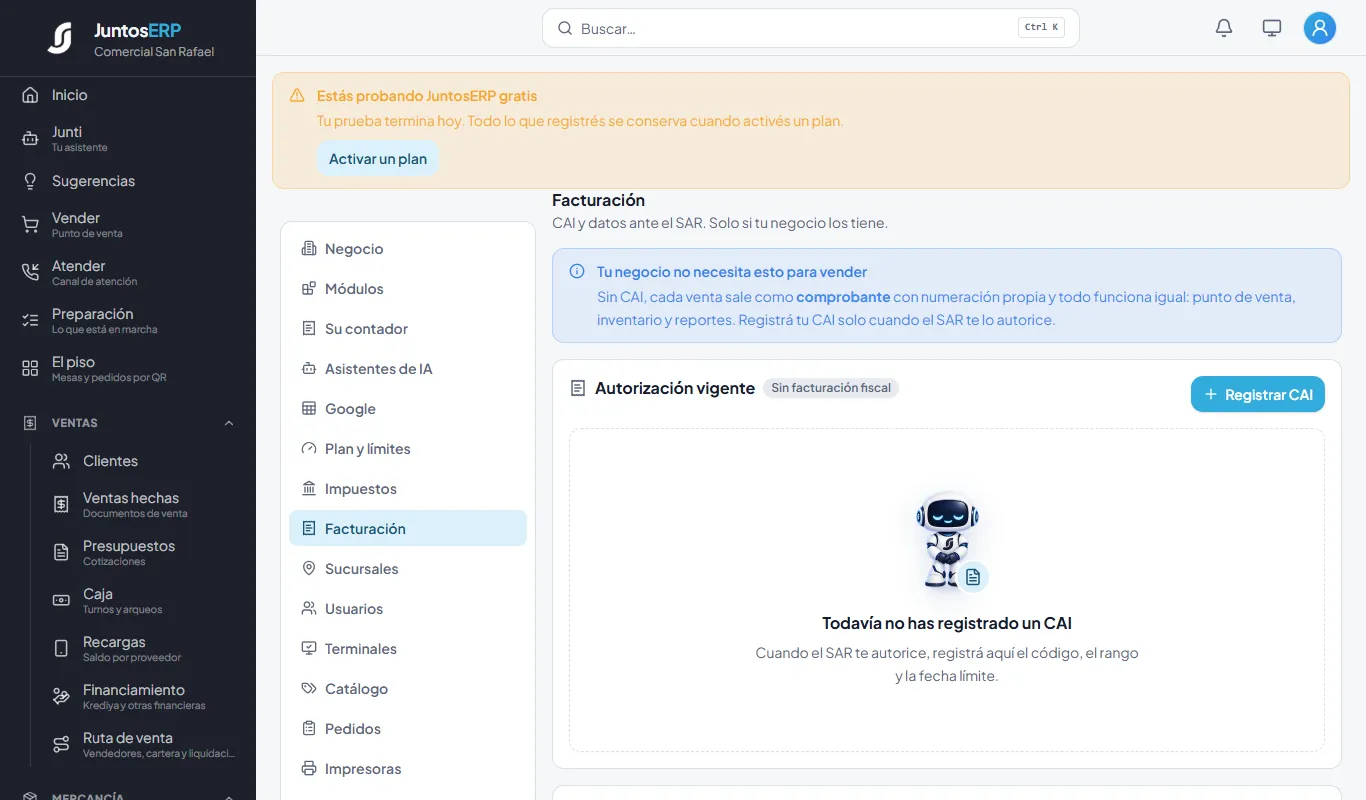Open Plan y límites settings

(408, 449)
